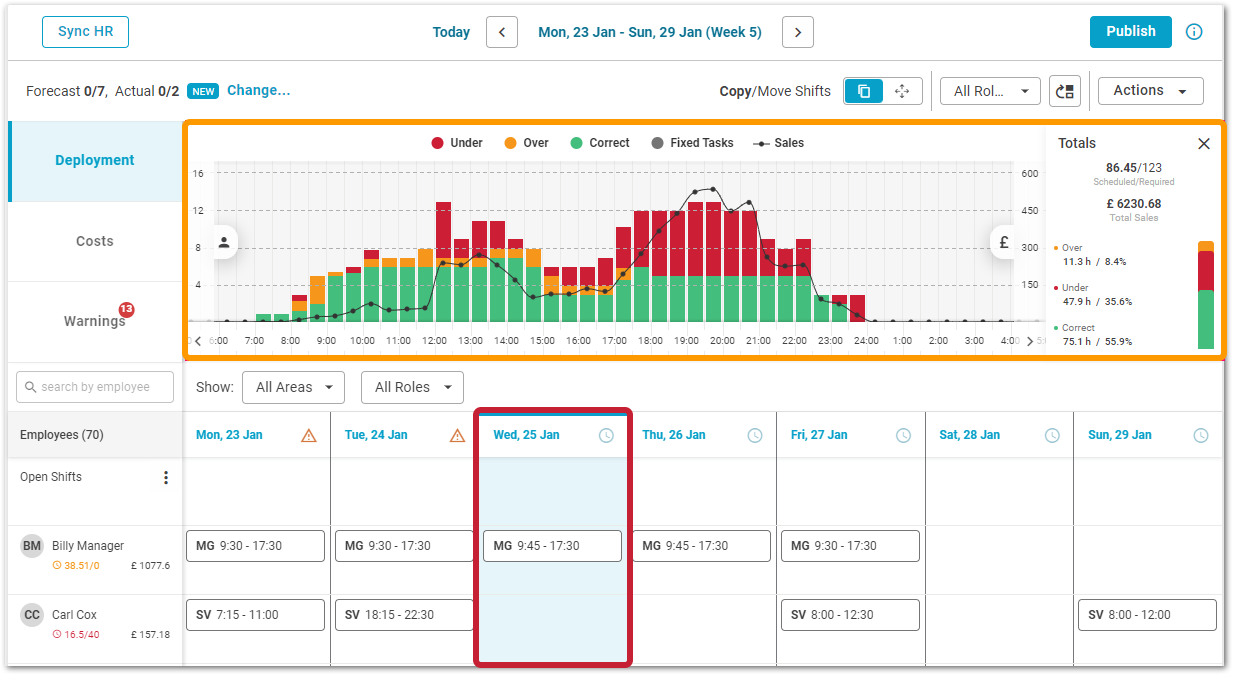The height and width of the screenshot is (675, 1233).
Task: Switch to the Costs tab
Action: tap(95, 241)
